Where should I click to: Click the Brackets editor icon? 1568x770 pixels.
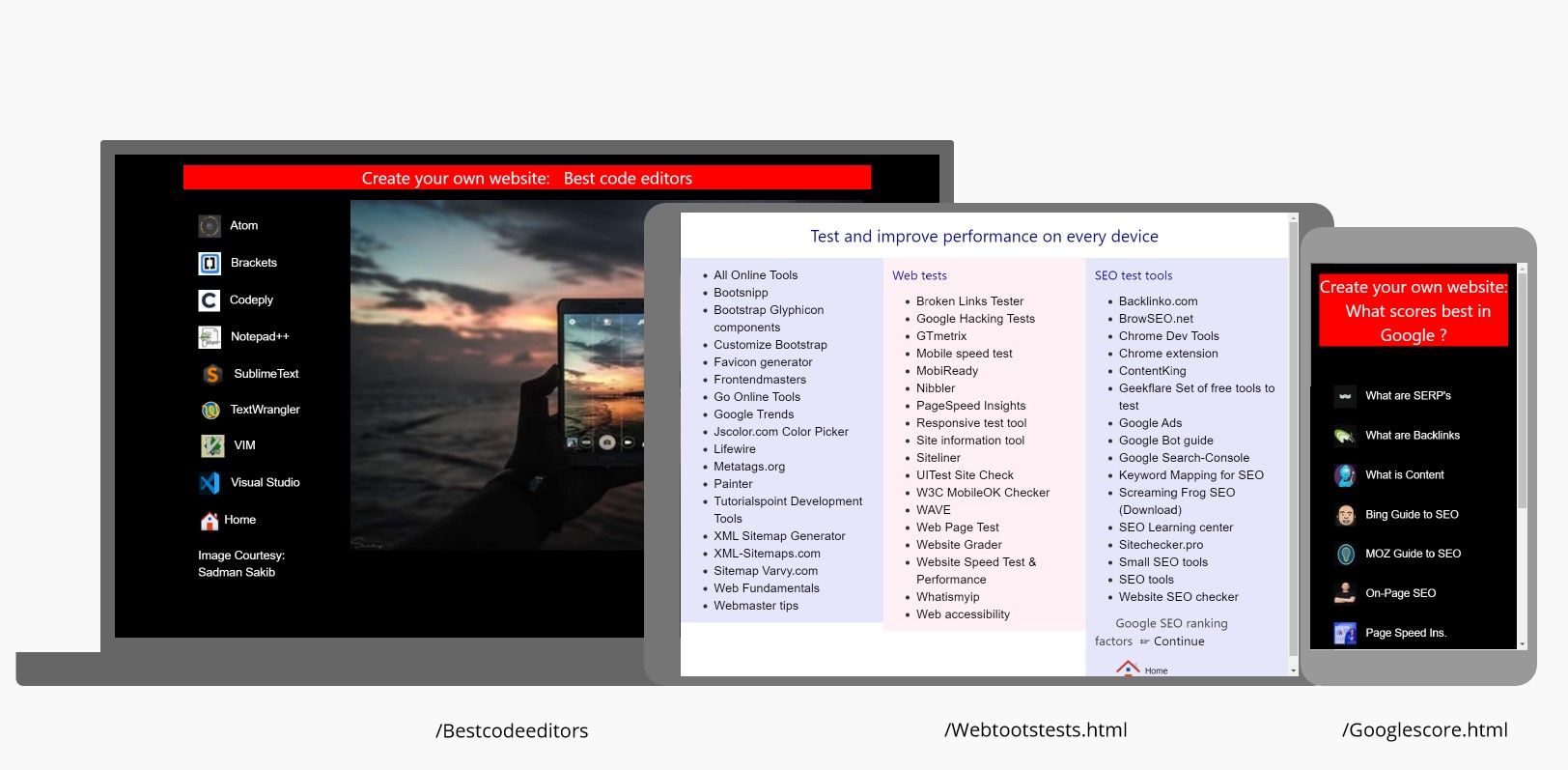point(210,263)
